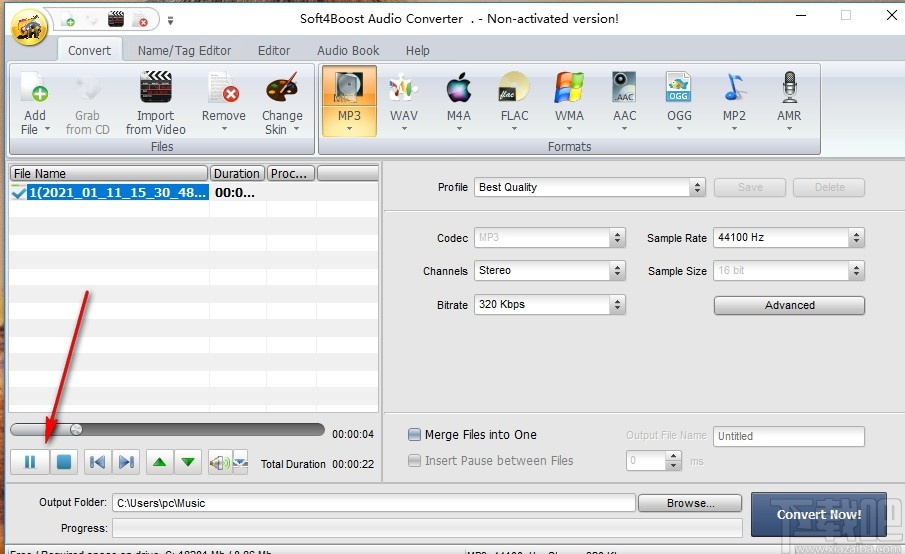
Task: Switch to the Convert tab
Action: tap(89, 50)
